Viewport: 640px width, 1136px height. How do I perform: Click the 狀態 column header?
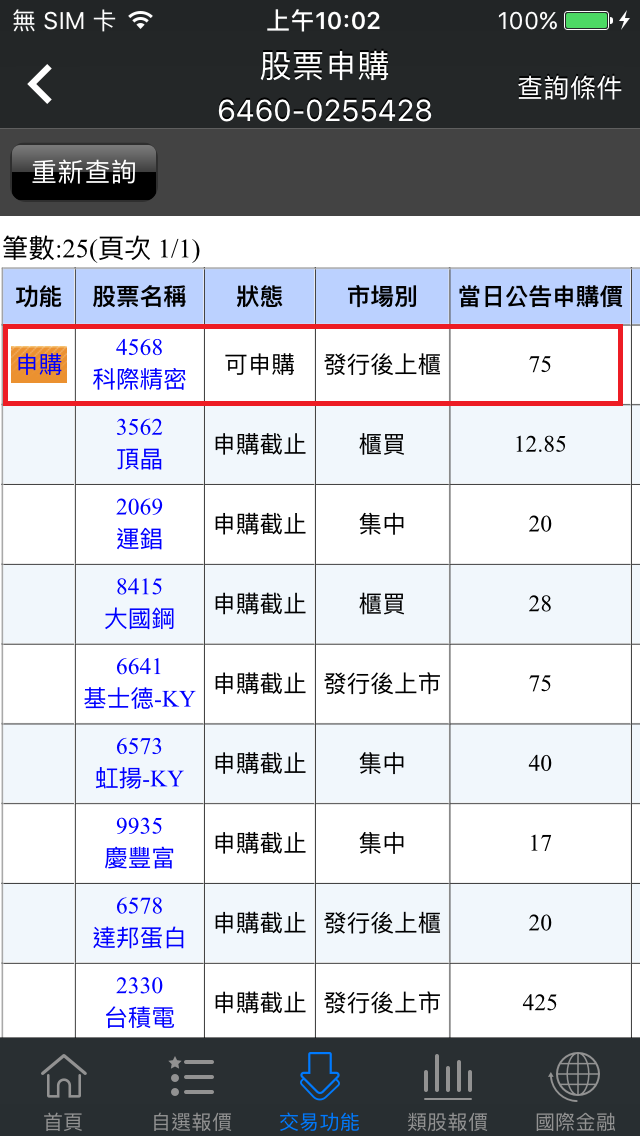point(259,296)
